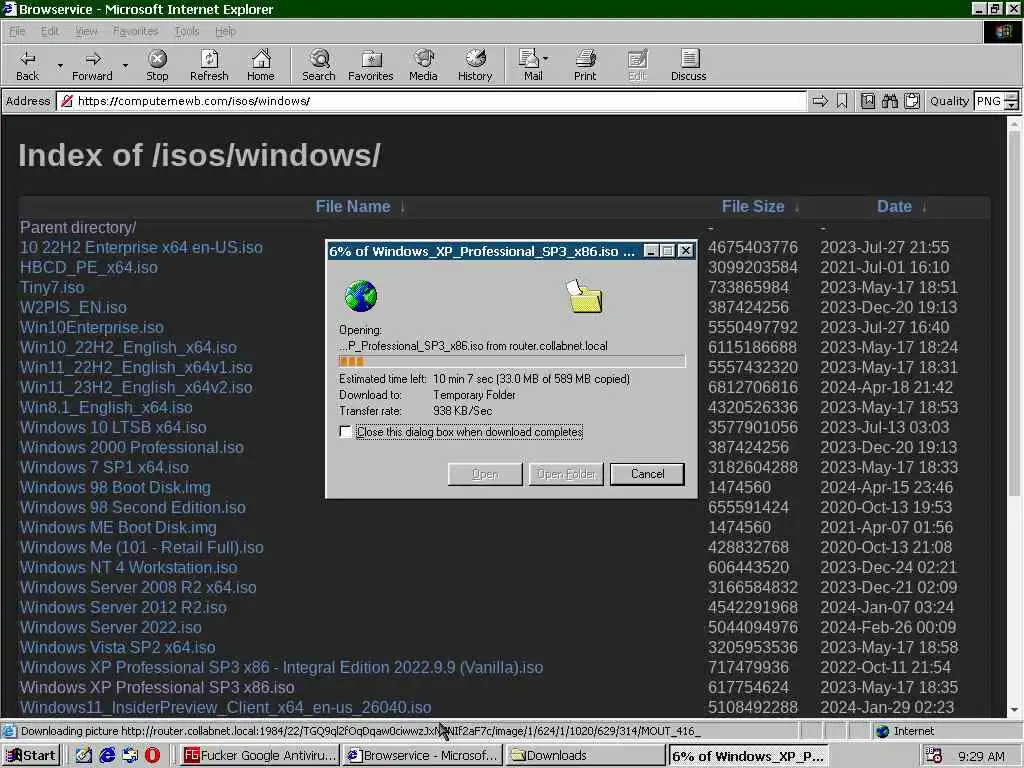Open the Media toolbar button
1024x768 pixels.
tap(423, 65)
